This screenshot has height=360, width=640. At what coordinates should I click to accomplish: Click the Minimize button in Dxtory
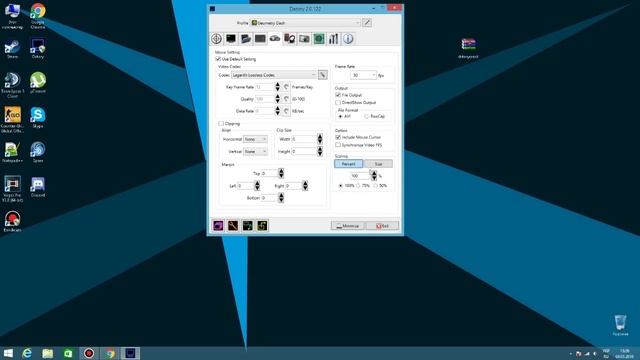[x=348, y=226]
